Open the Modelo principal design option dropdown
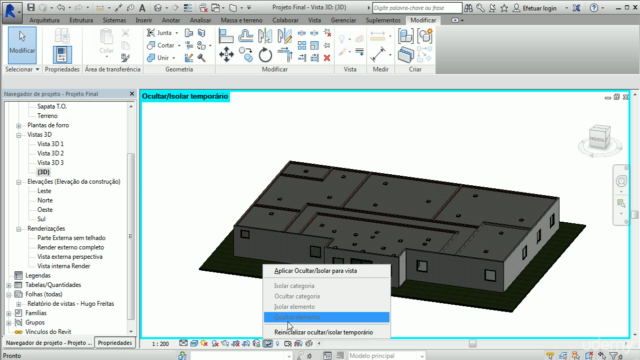This screenshot has height=360, width=640. click(x=422, y=356)
